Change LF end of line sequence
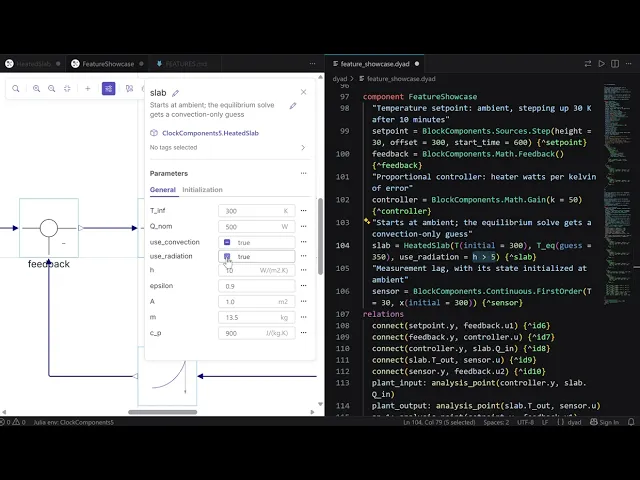Screen dimensions: 640x480 click(x=545, y=422)
